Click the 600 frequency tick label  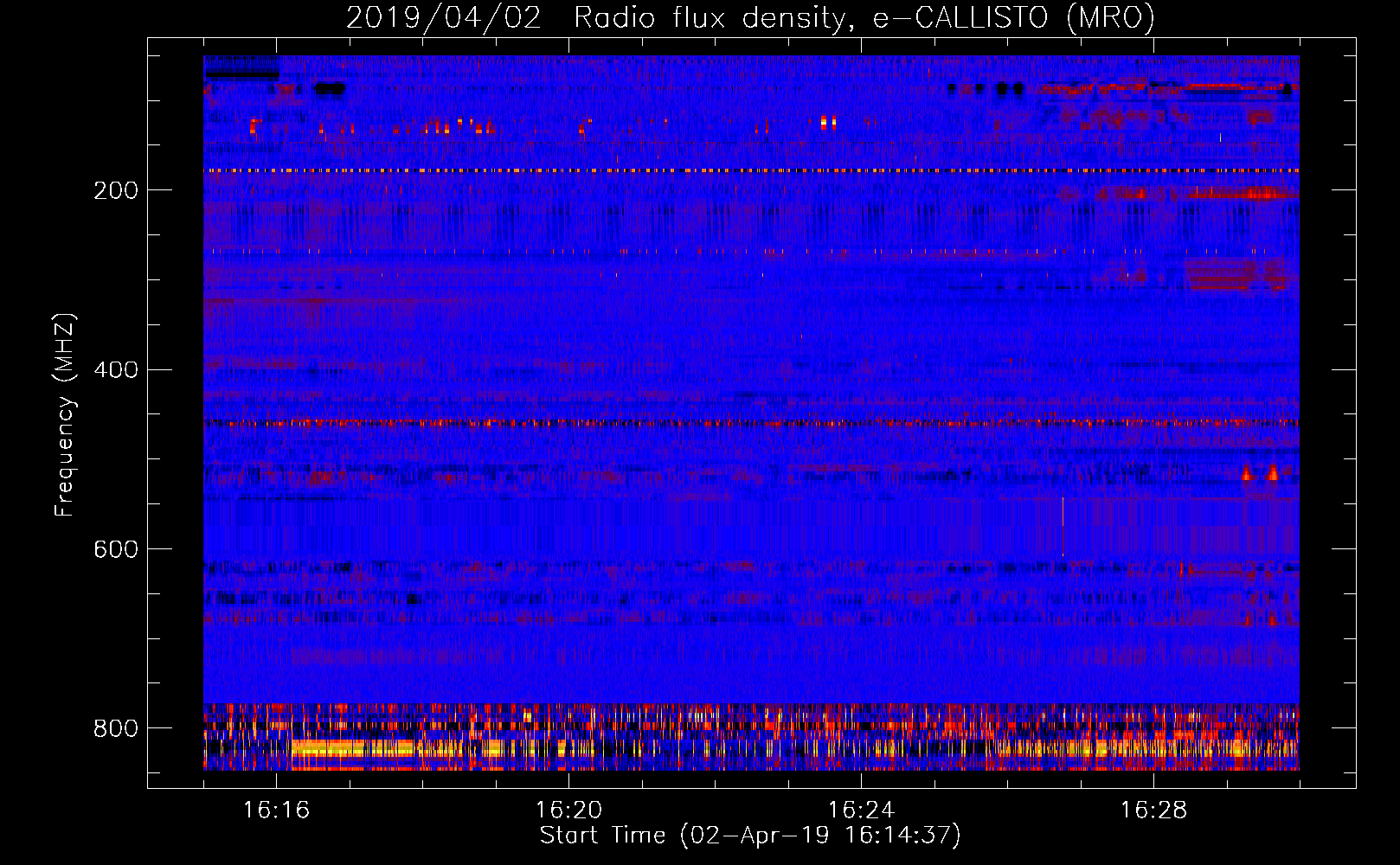click(116, 550)
